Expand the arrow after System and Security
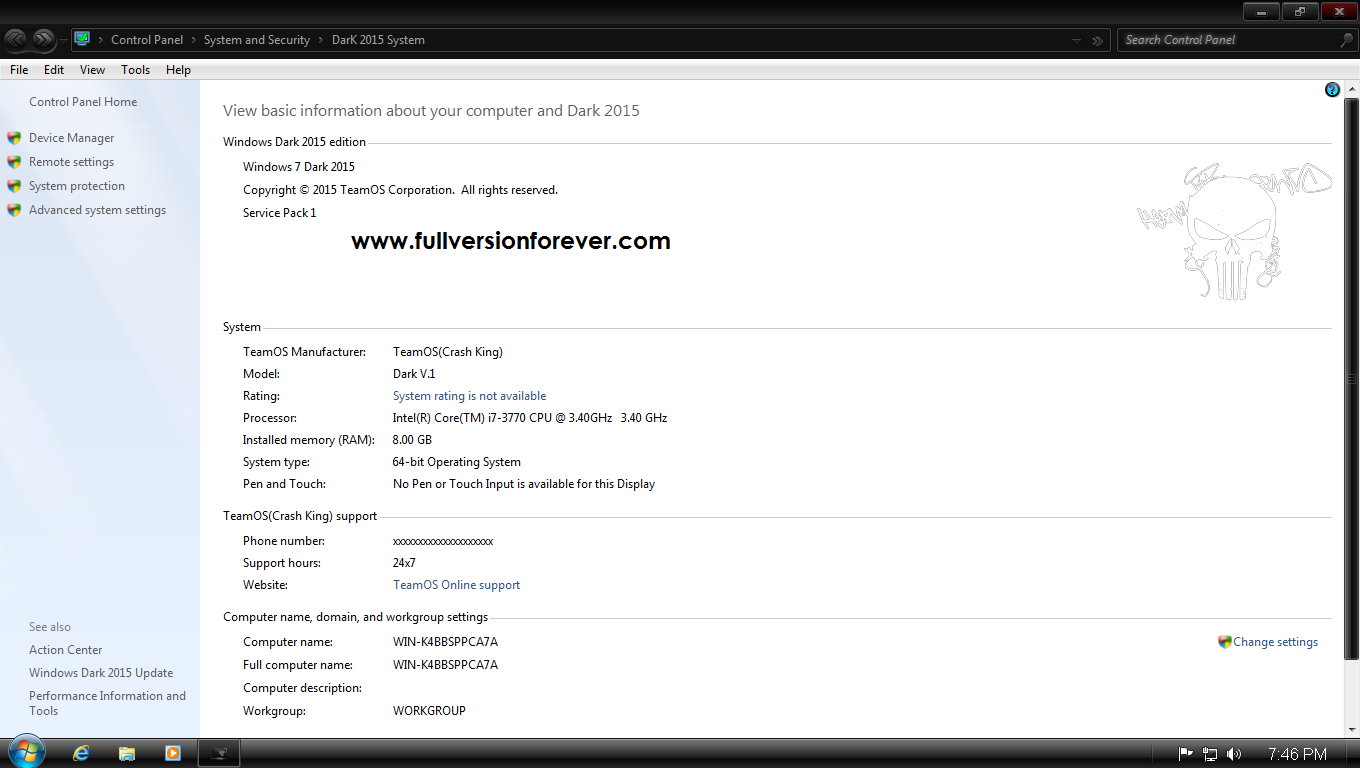Viewport: 1360px width, 768px height. point(321,40)
